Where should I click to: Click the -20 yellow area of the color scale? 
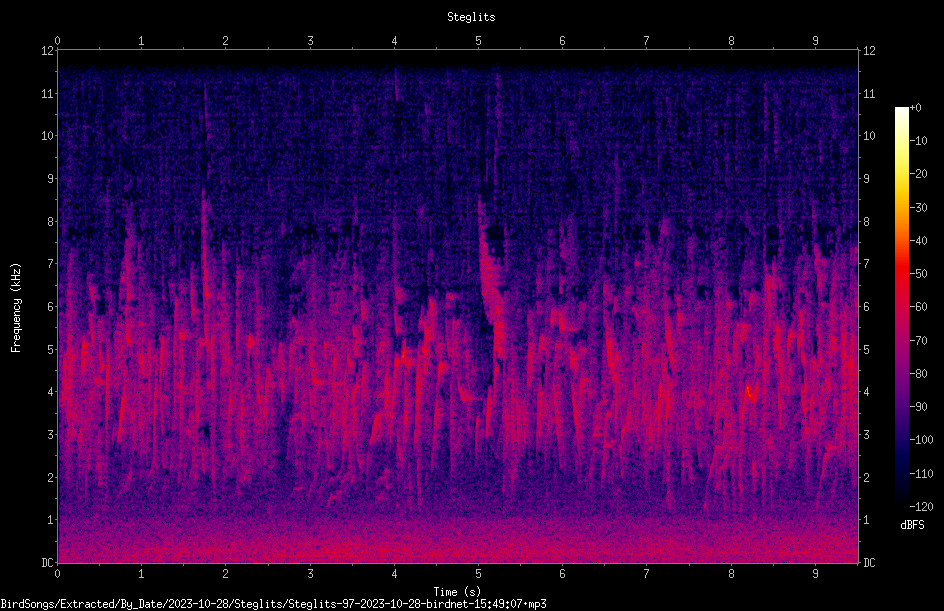click(x=901, y=174)
